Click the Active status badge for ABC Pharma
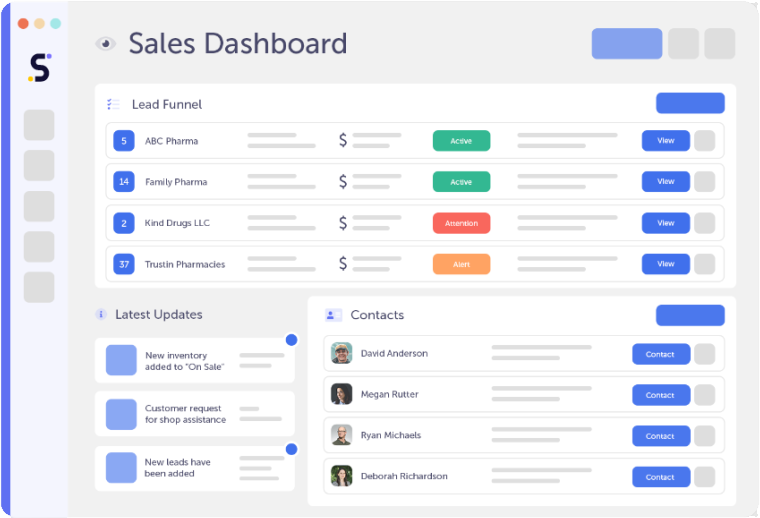Image resolution: width=760 pixels, height=518 pixels. point(461,141)
